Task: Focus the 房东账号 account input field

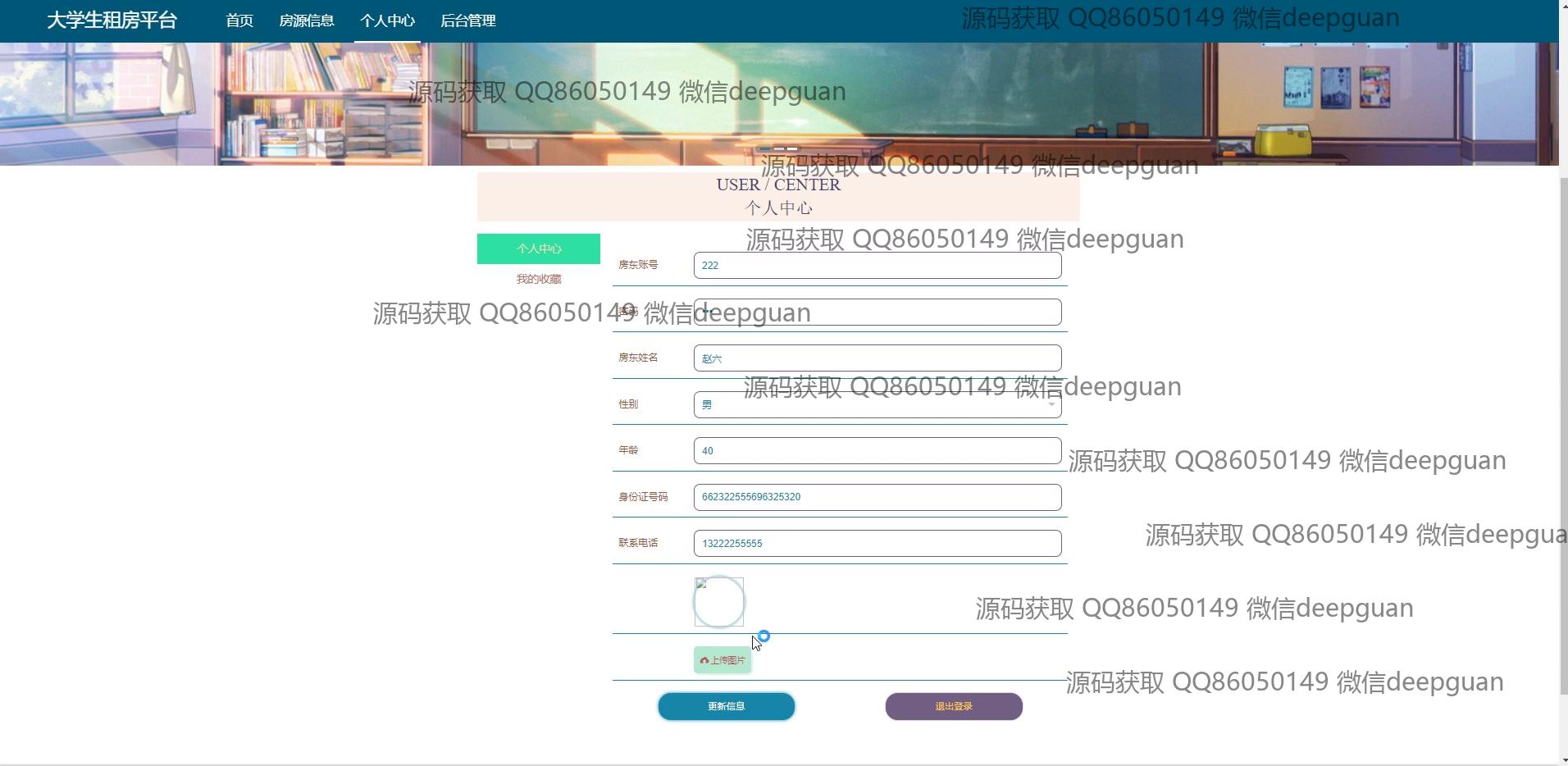Action: pyautogui.click(x=877, y=266)
